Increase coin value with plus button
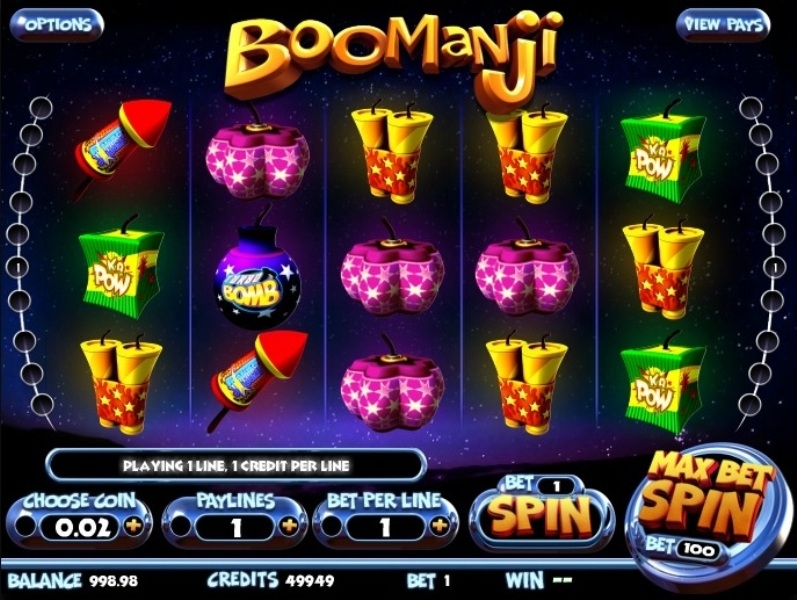 click(134, 526)
